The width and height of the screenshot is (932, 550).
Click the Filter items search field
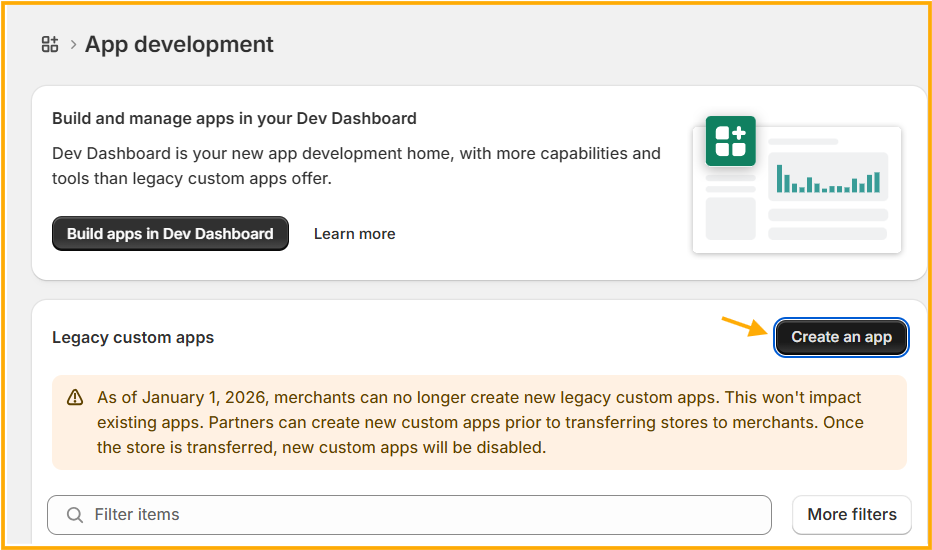[x=409, y=514]
